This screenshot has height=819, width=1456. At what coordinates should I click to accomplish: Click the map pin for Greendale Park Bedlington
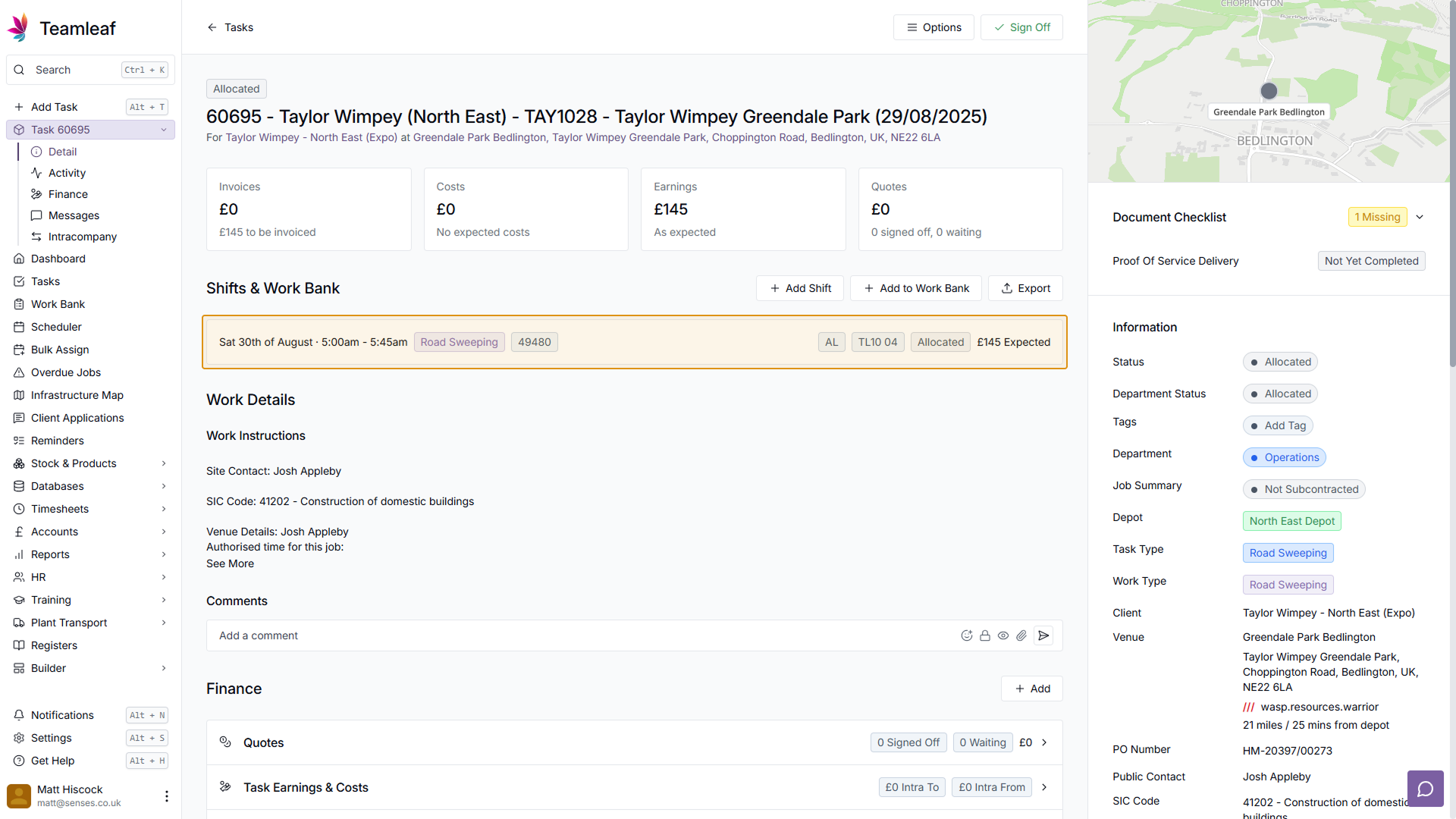pos(1269,91)
